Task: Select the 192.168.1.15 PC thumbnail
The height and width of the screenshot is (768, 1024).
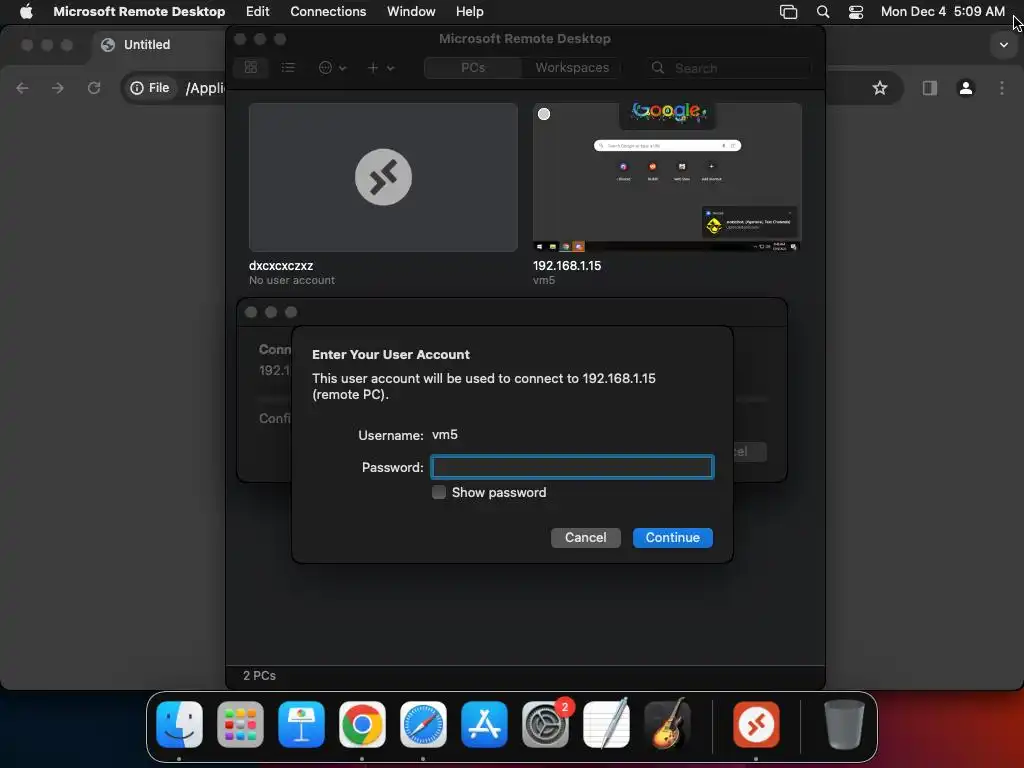Action: click(667, 177)
